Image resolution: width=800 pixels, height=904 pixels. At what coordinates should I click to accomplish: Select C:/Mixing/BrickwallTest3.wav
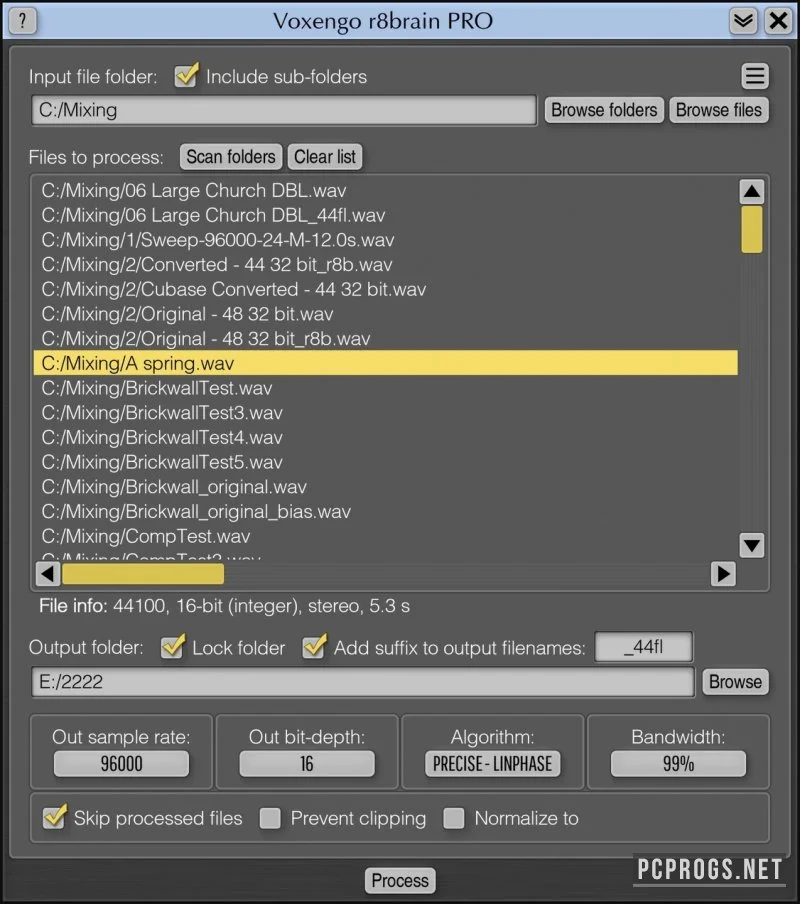click(x=385, y=413)
